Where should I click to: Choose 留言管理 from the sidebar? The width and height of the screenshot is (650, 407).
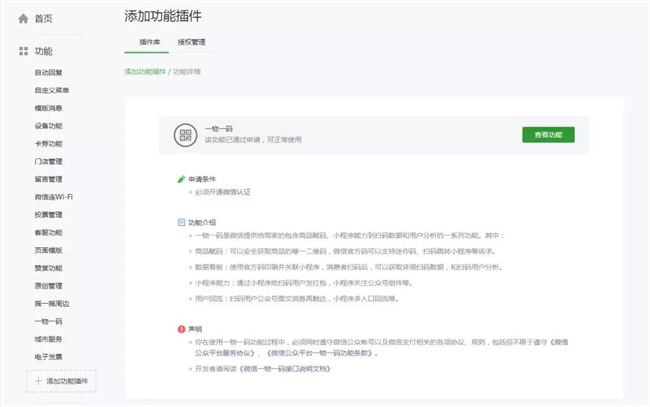(x=49, y=179)
